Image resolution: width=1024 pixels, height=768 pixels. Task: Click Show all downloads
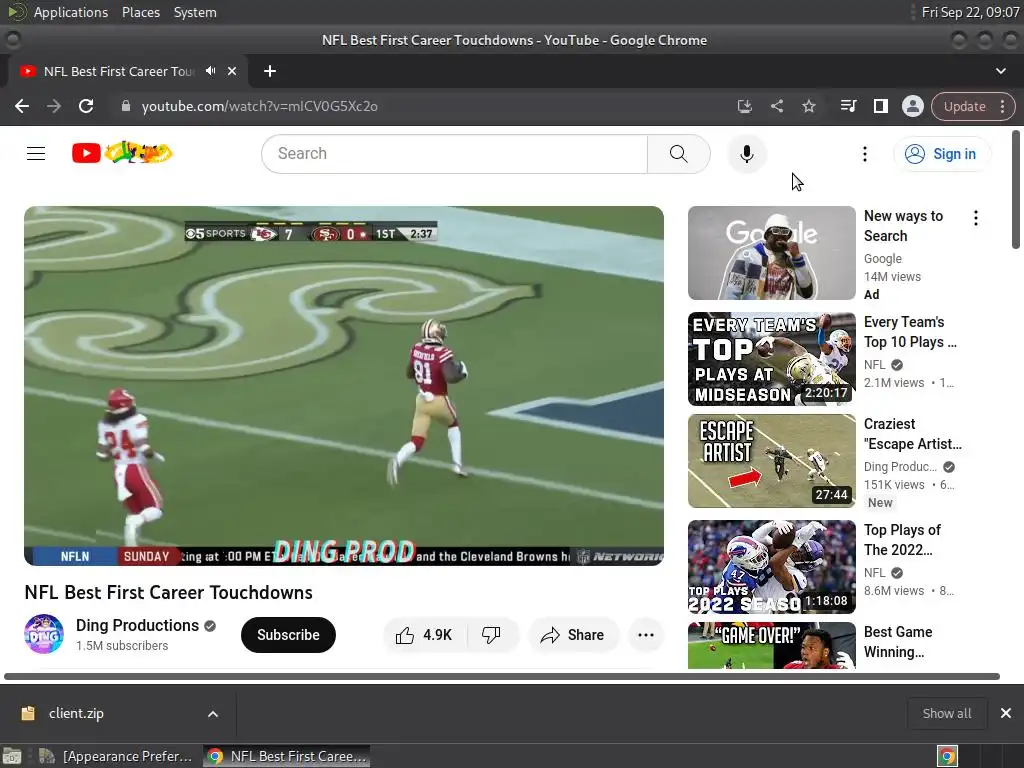click(x=946, y=713)
